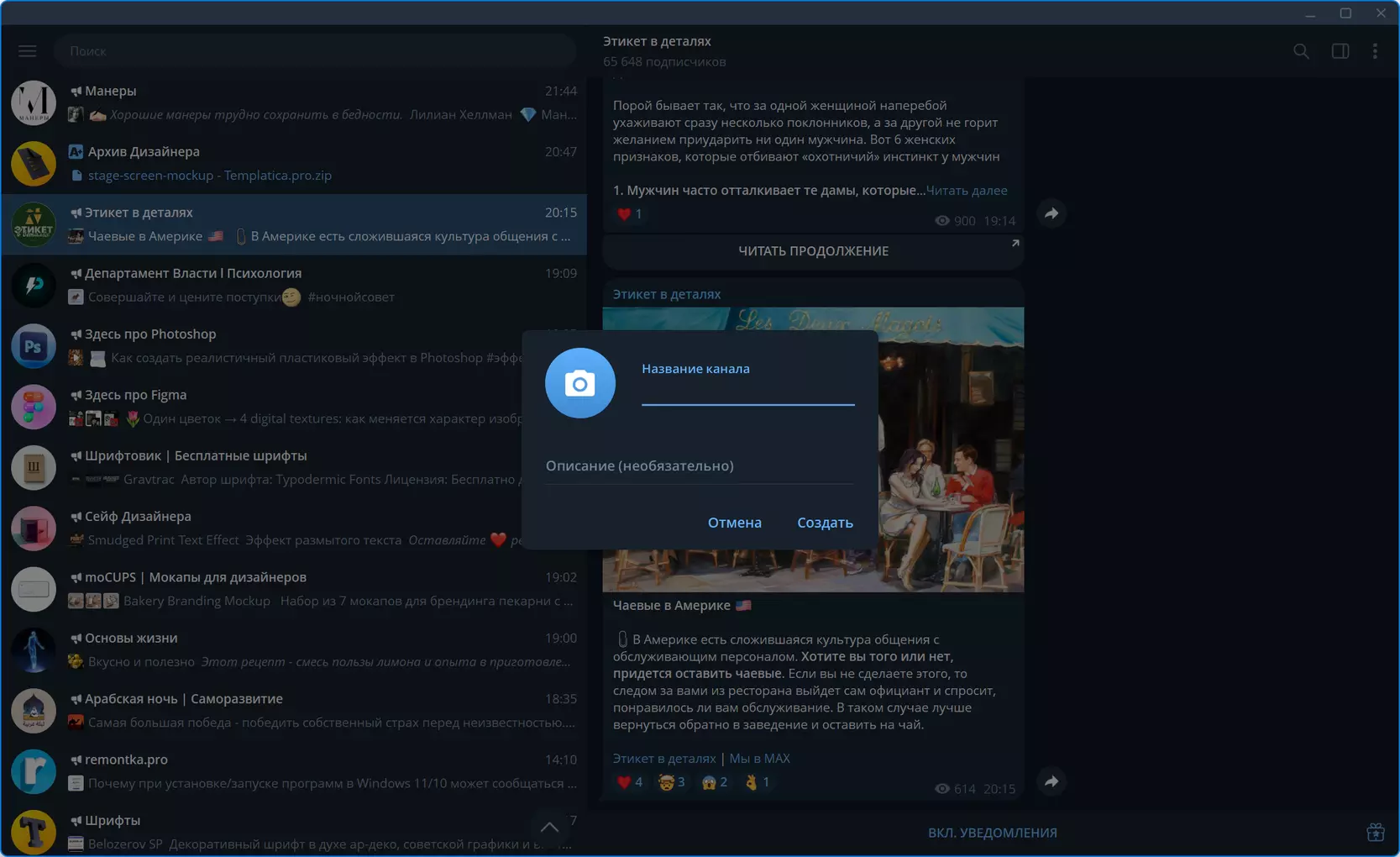The height and width of the screenshot is (857, 1400).
Task: Open Основы жизни chat
Action: pos(294,649)
